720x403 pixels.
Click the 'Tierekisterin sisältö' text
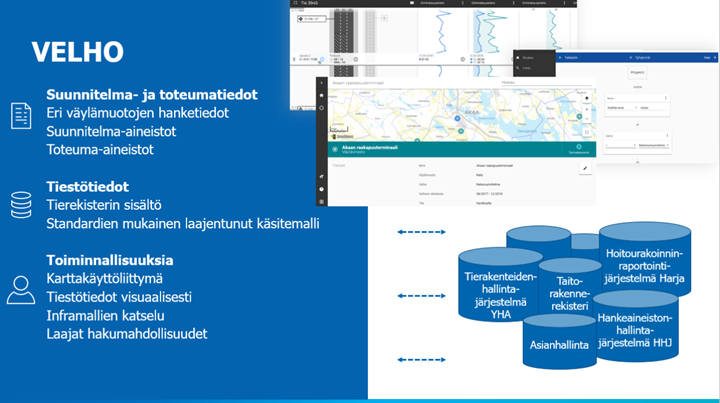click(104, 205)
